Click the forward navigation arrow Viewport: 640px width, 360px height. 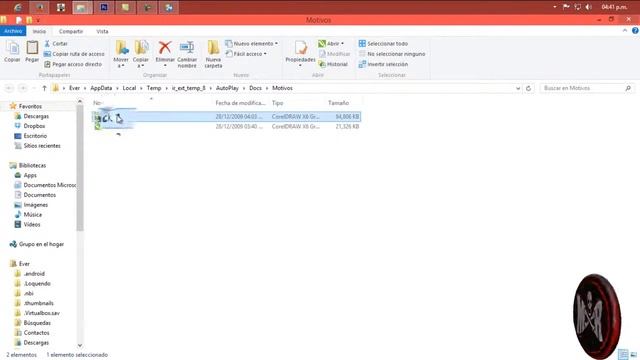(23, 88)
